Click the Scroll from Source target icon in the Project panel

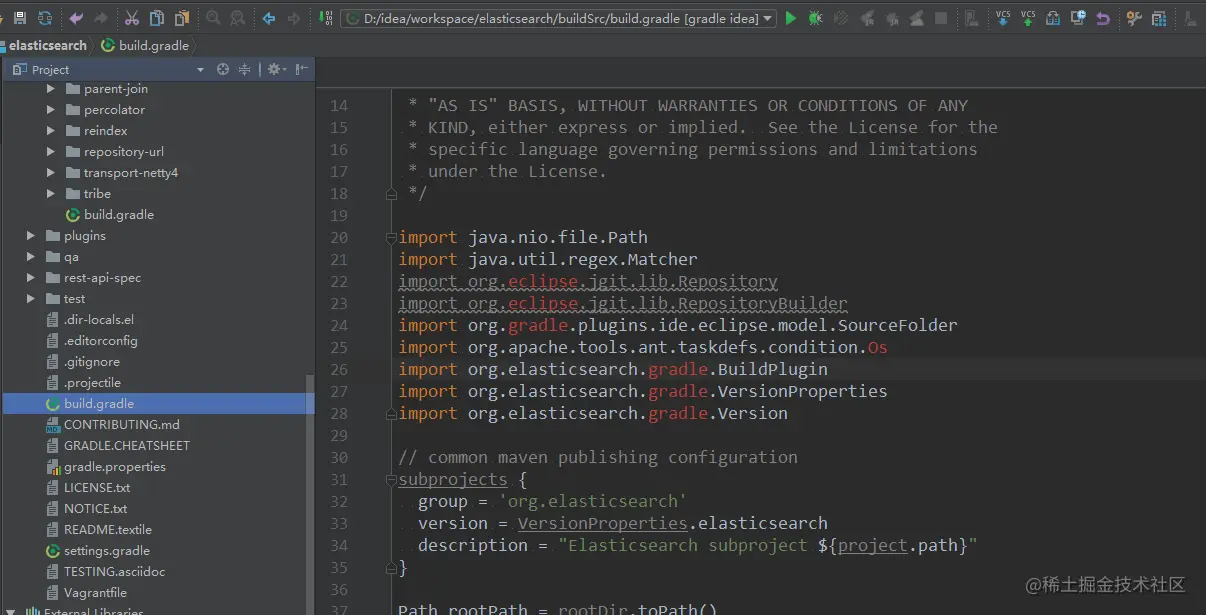coord(223,69)
